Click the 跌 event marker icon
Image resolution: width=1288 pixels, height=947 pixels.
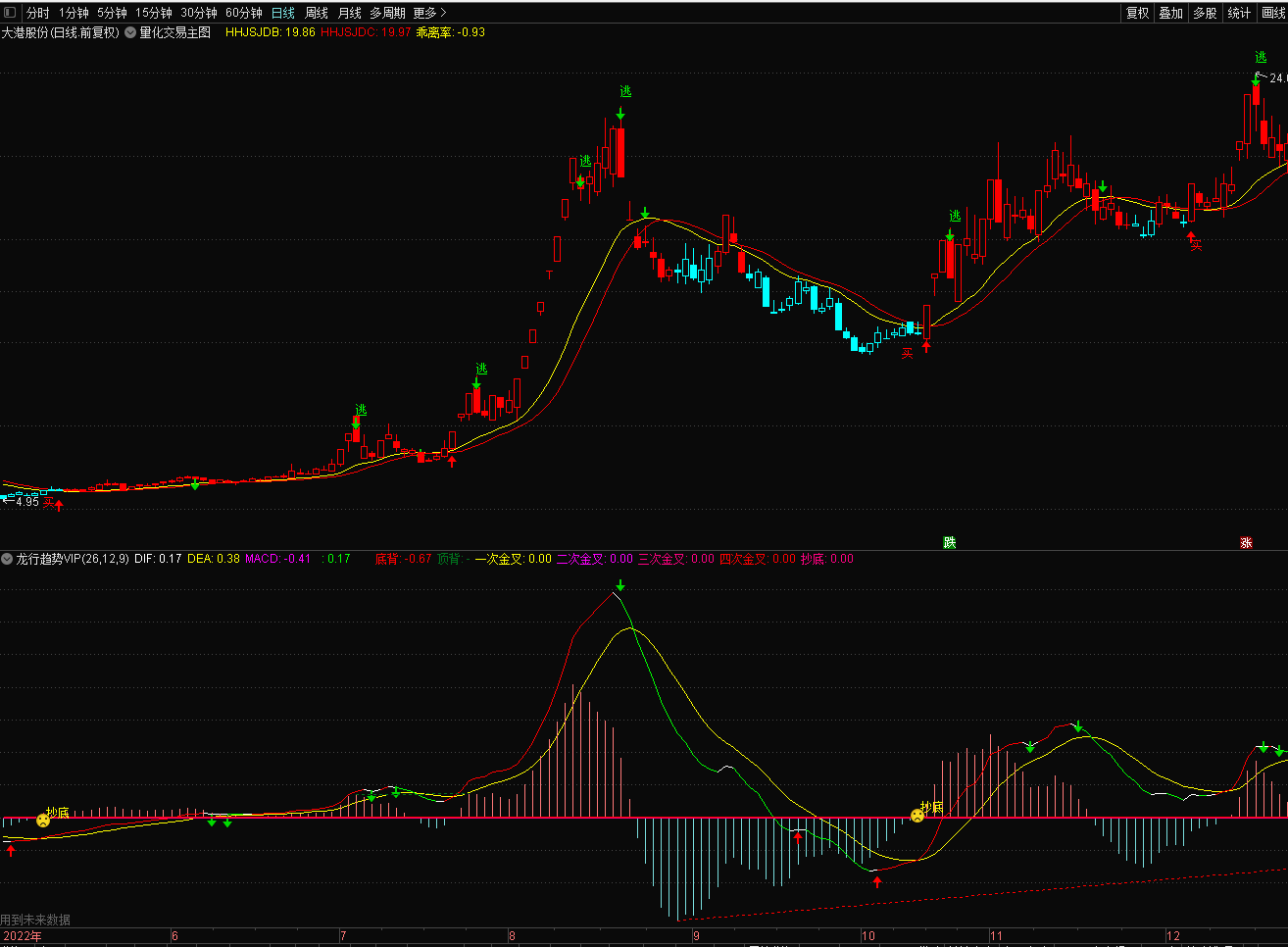click(x=949, y=542)
